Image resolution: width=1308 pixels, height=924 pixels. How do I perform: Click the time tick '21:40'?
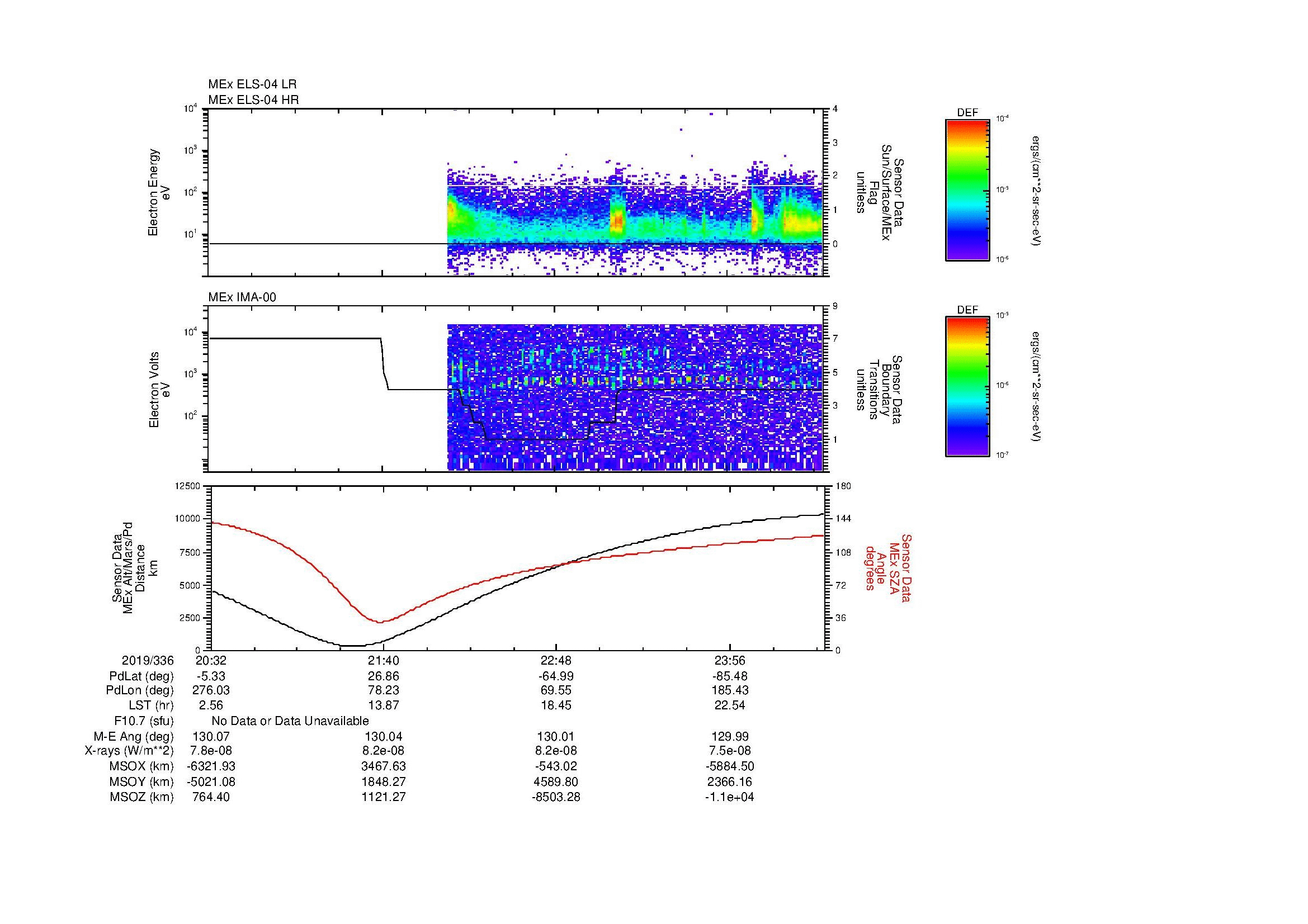point(384,661)
